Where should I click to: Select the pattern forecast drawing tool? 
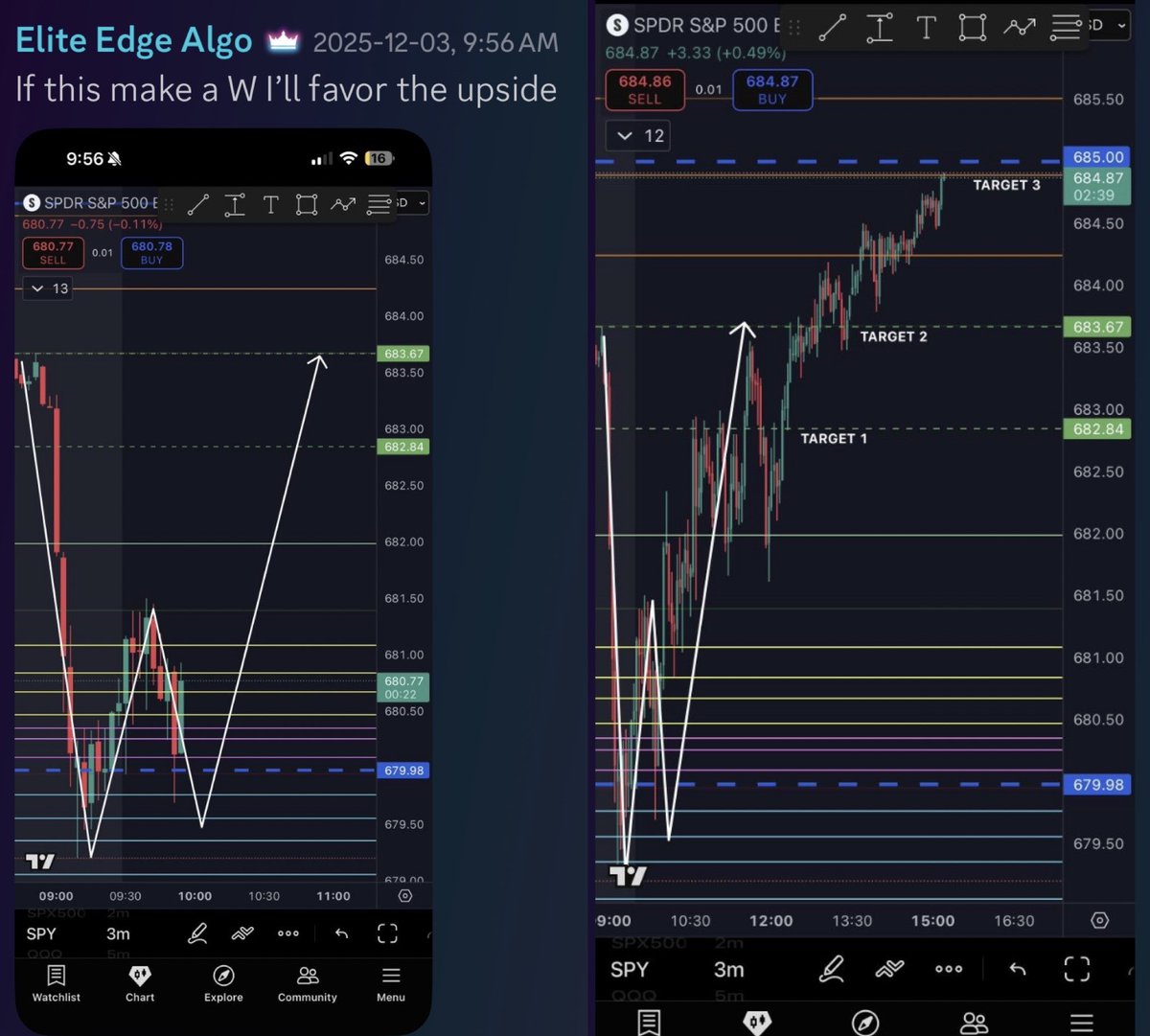point(1019,28)
